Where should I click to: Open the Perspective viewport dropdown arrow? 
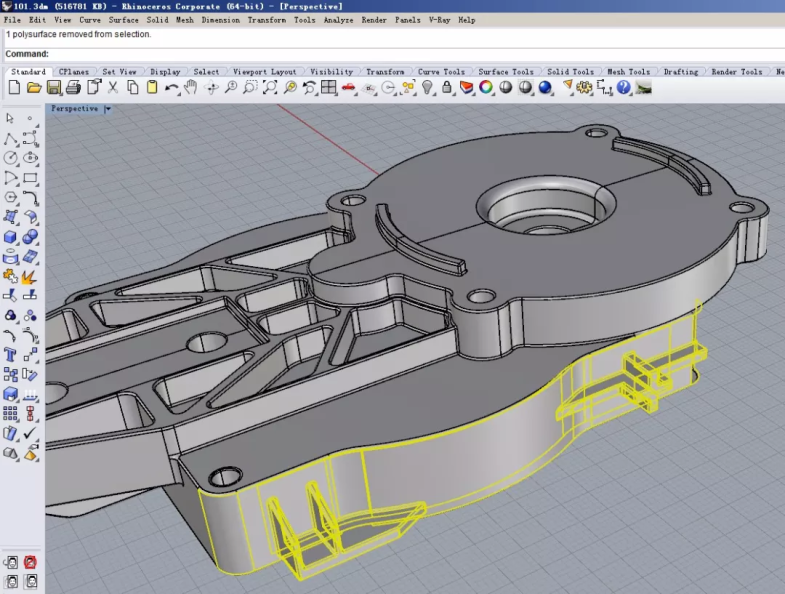point(107,109)
